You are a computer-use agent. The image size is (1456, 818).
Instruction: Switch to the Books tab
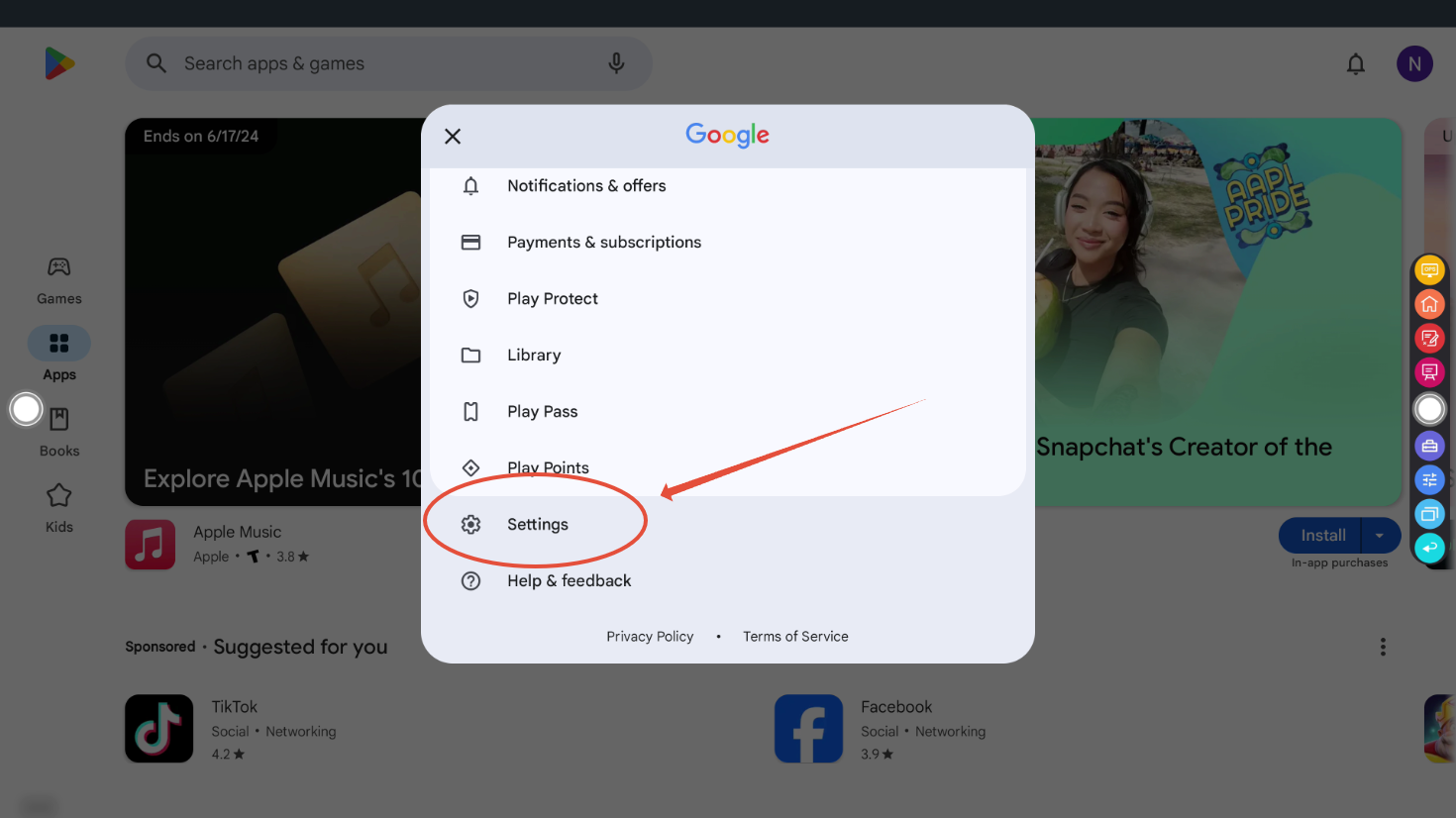[59, 433]
